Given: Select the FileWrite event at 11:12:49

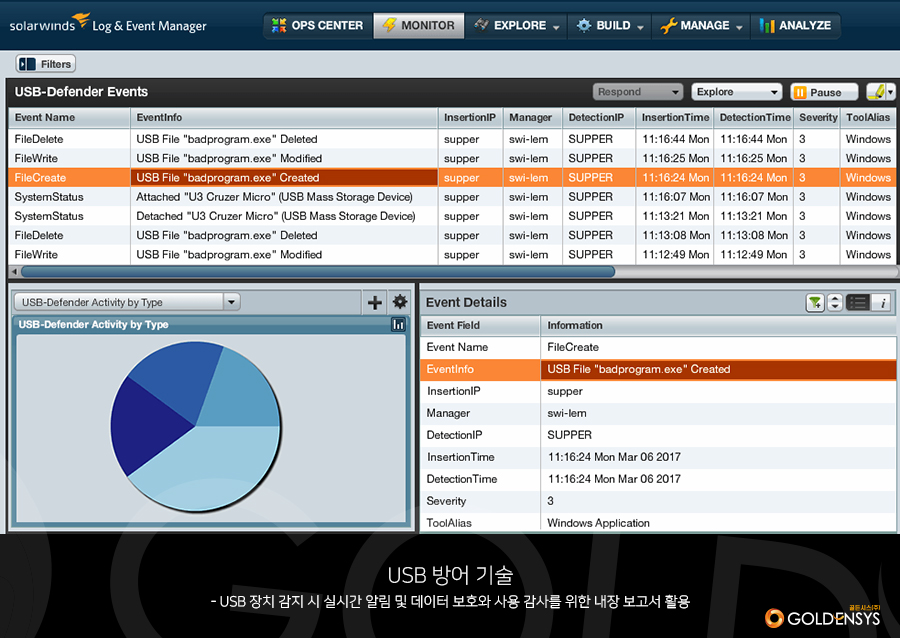Looking at the screenshot, I should tap(452, 255).
